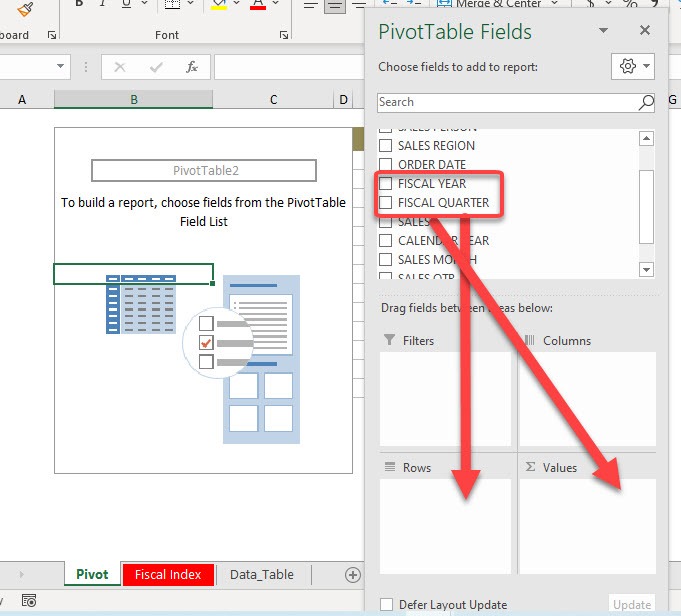The height and width of the screenshot is (616, 681).
Task: Check the FISCAL YEAR field
Action: point(386,183)
